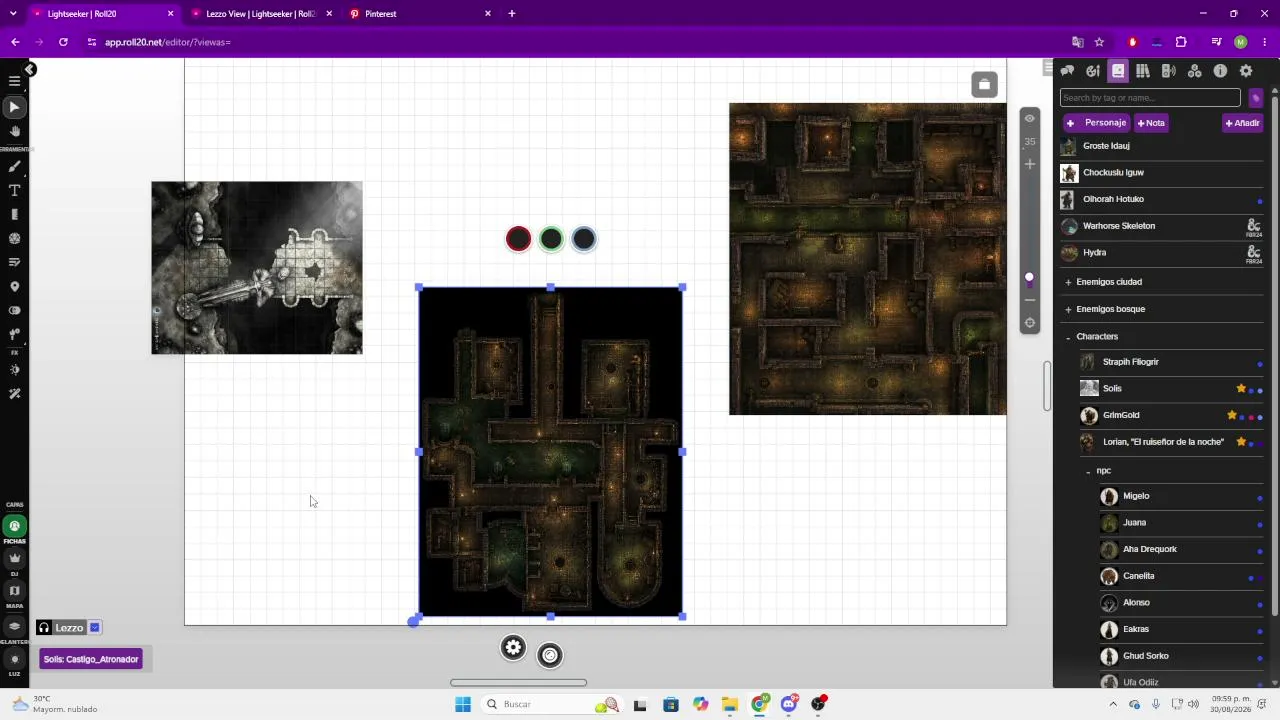Switch to the DJ crown layer
This screenshot has height=720, width=1280.
click(x=14, y=558)
